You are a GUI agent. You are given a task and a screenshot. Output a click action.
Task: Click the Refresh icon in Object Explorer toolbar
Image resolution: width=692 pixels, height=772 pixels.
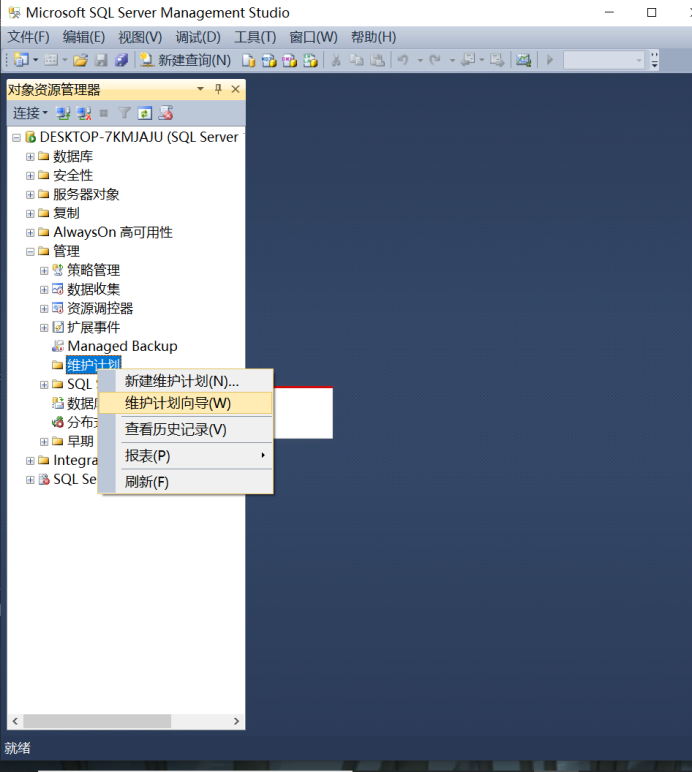point(145,114)
